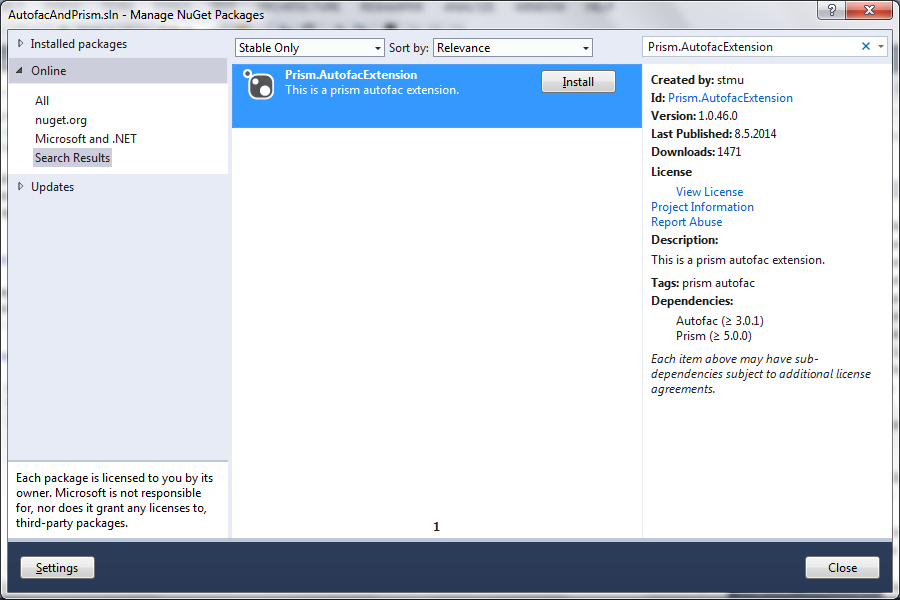Click the Prism.AutofacExtension package icon

point(259,84)
